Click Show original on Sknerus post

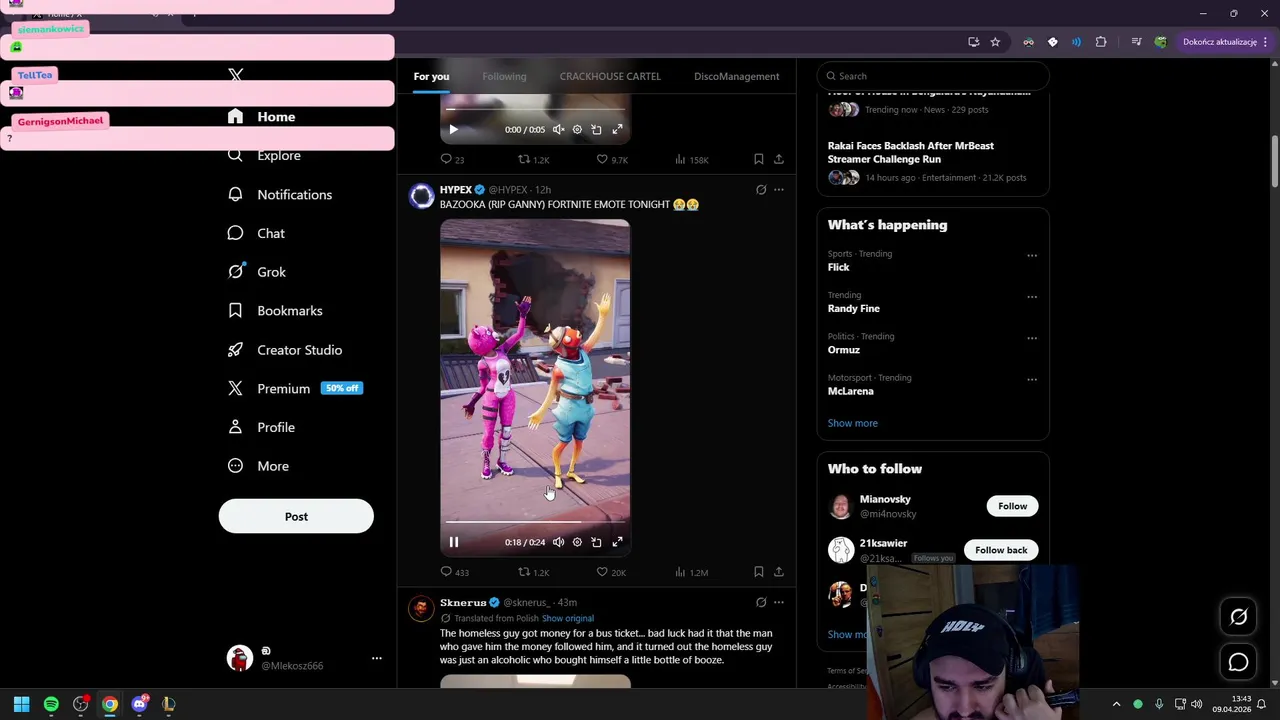(567, 618)
